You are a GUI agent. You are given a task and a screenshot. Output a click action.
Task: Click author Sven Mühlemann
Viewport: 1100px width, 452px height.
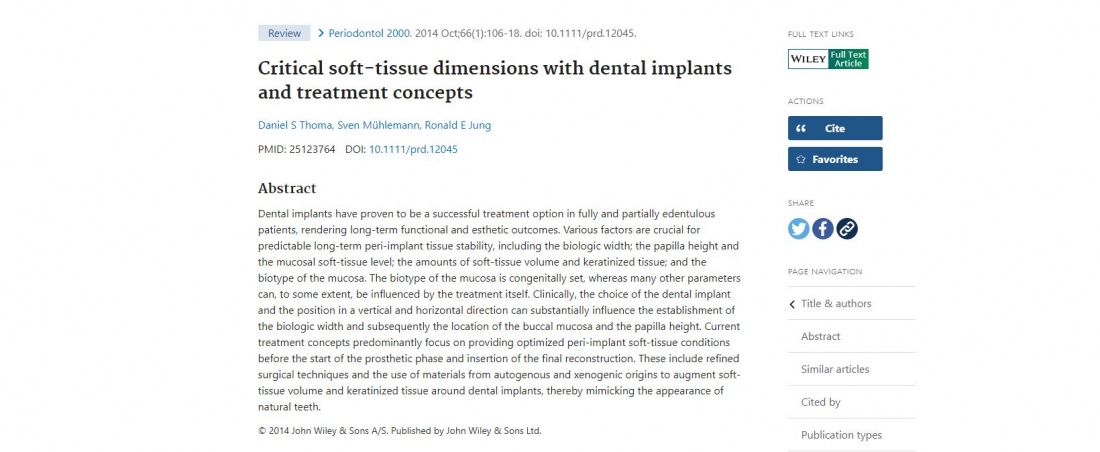pos(375,125)
